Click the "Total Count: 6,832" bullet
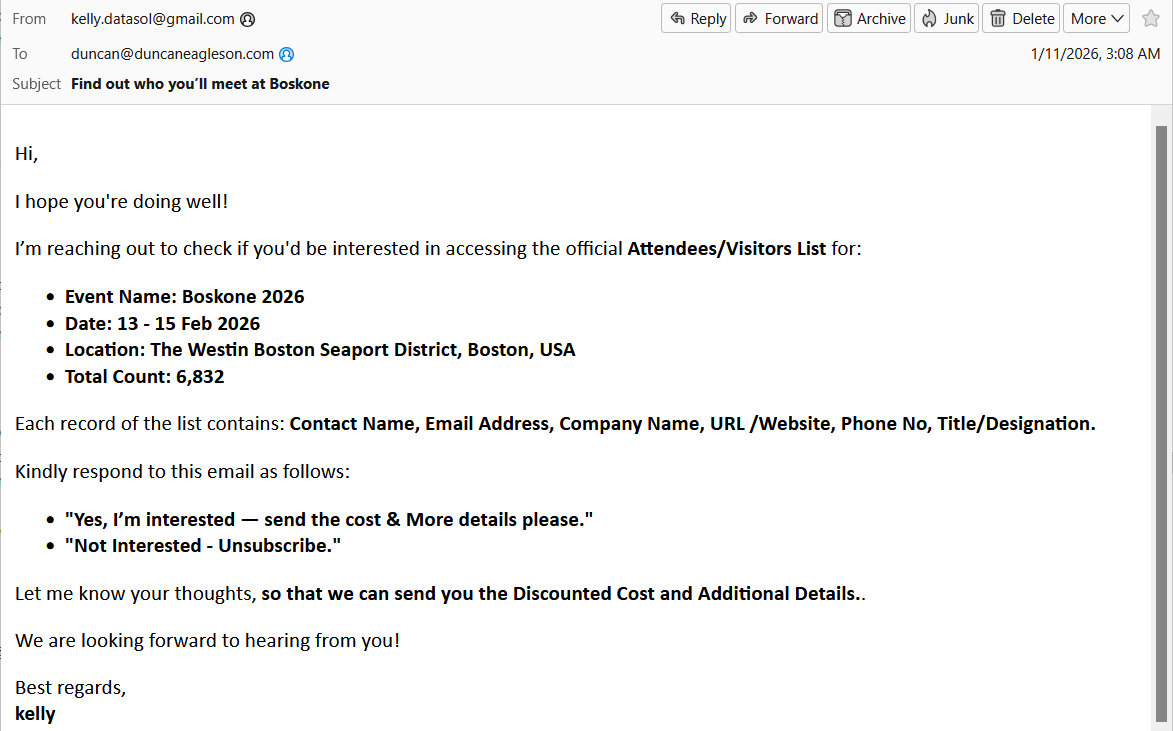 144,377
